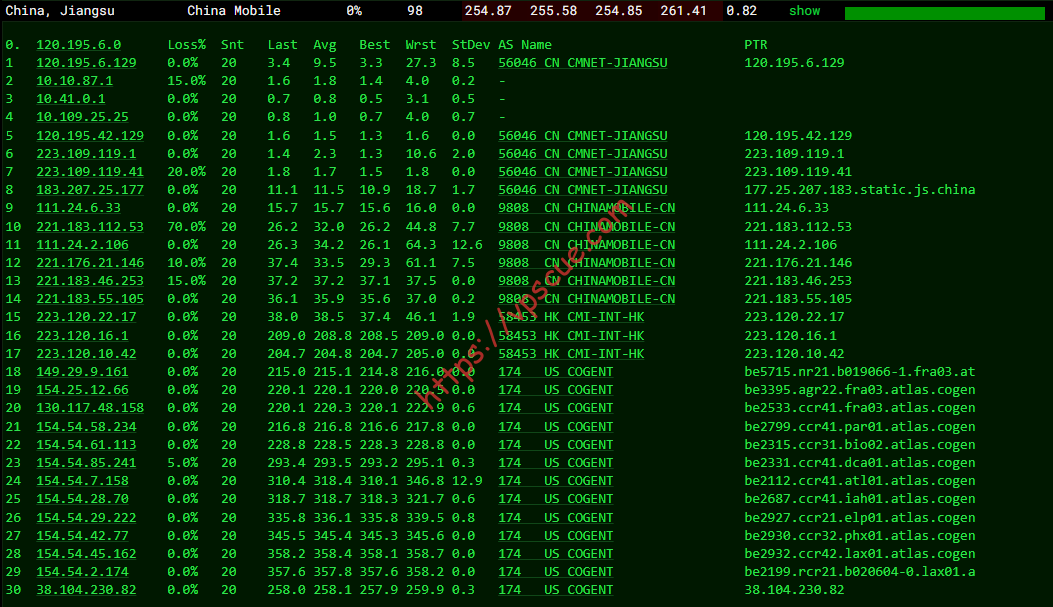This screenshot has width=1053, height=607.
Task: Open hop 19 IP 154.25.12.66
Action: pos(82,390)
